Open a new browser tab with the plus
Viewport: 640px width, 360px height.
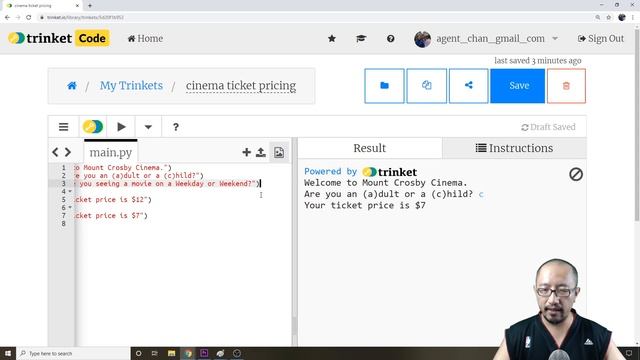point(90,6)
